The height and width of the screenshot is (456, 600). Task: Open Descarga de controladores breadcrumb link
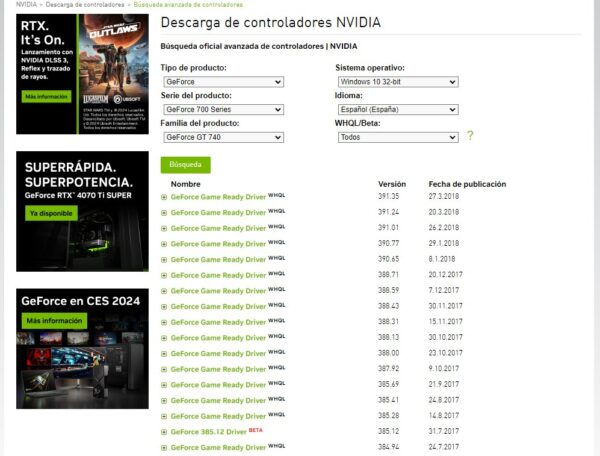click(x=85, y=5)
